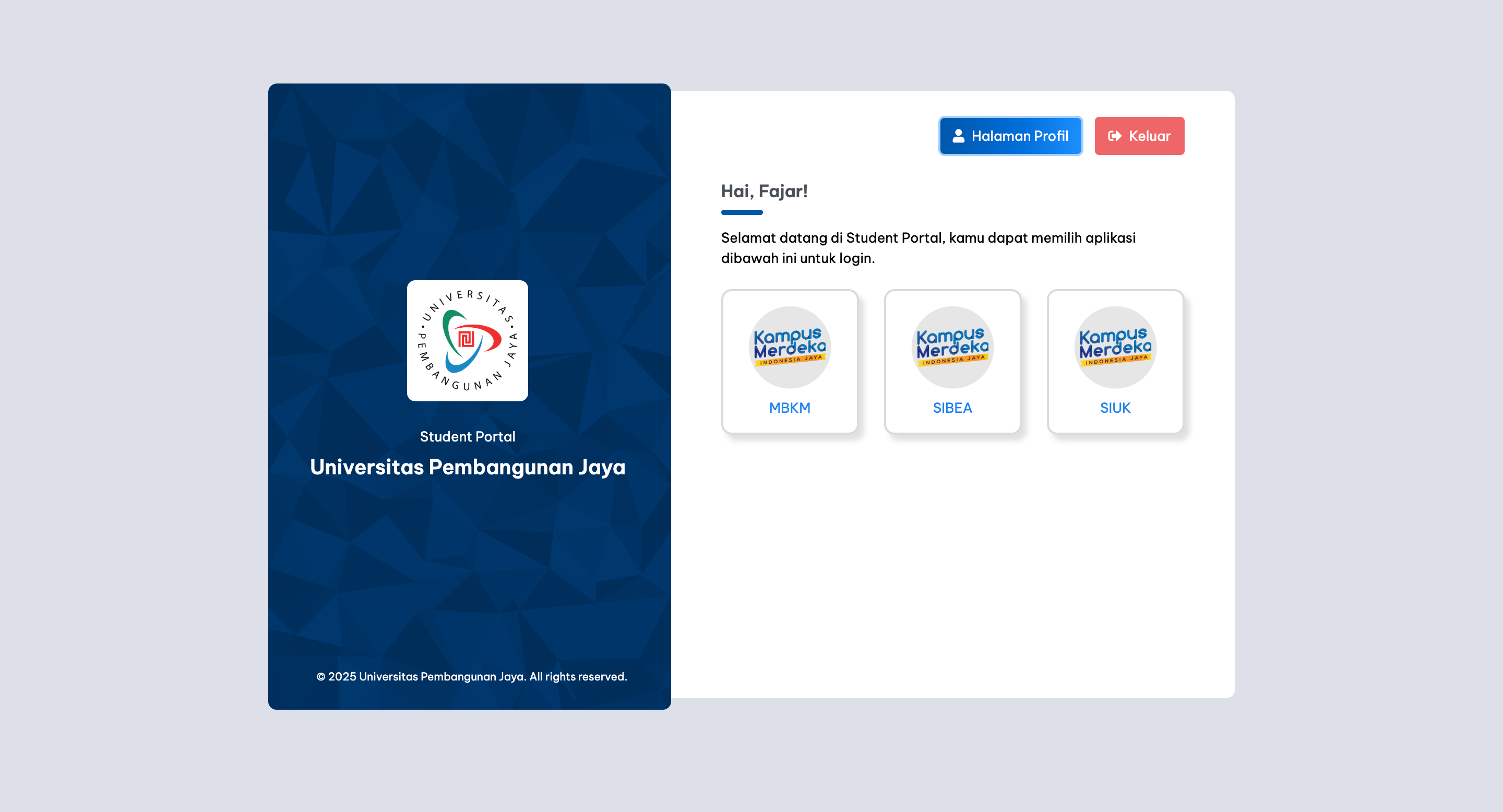This screenshot has height=812, width=1503.
Task: Select the Kampus Merdeka logo on MBKM card
Action: [790, 348]
